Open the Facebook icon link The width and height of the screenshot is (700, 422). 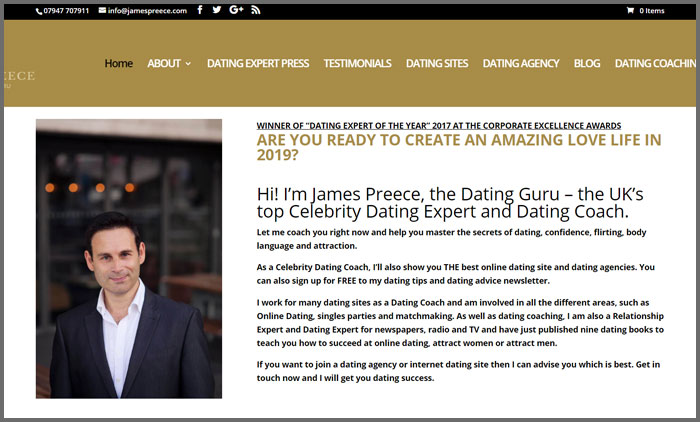tap(200, 10)
